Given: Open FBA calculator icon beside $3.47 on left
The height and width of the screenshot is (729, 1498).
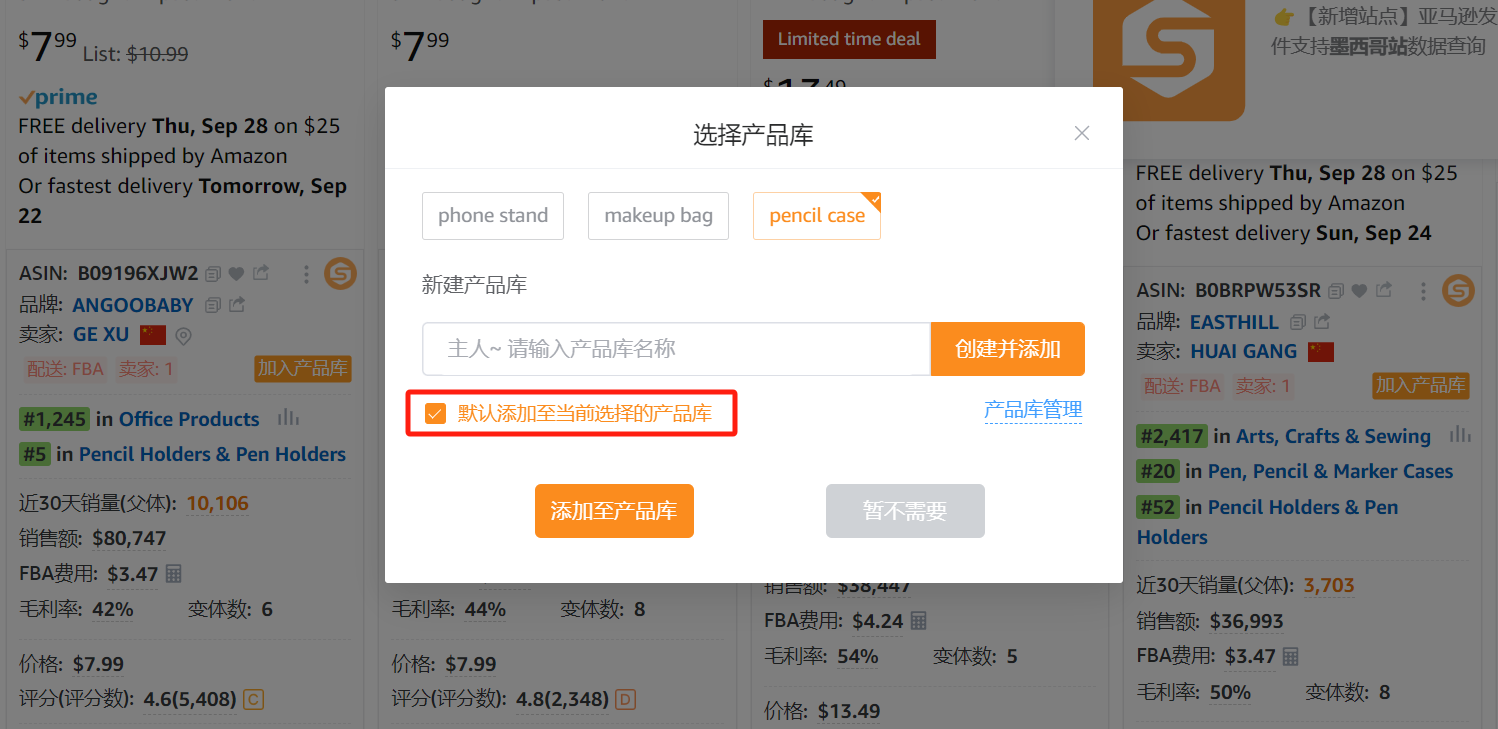Looking at the screenshot, I should coord(174,574).
